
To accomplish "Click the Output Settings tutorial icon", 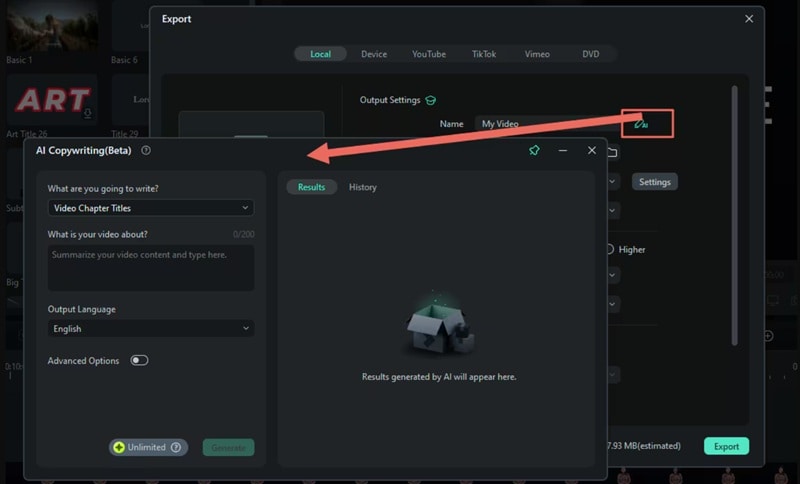I will point(431,100).
